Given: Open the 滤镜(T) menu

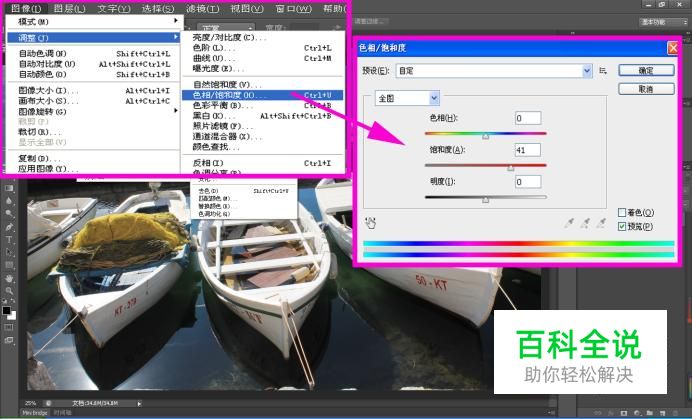Looking at the screenshot, I should click(x=202, y=8).
